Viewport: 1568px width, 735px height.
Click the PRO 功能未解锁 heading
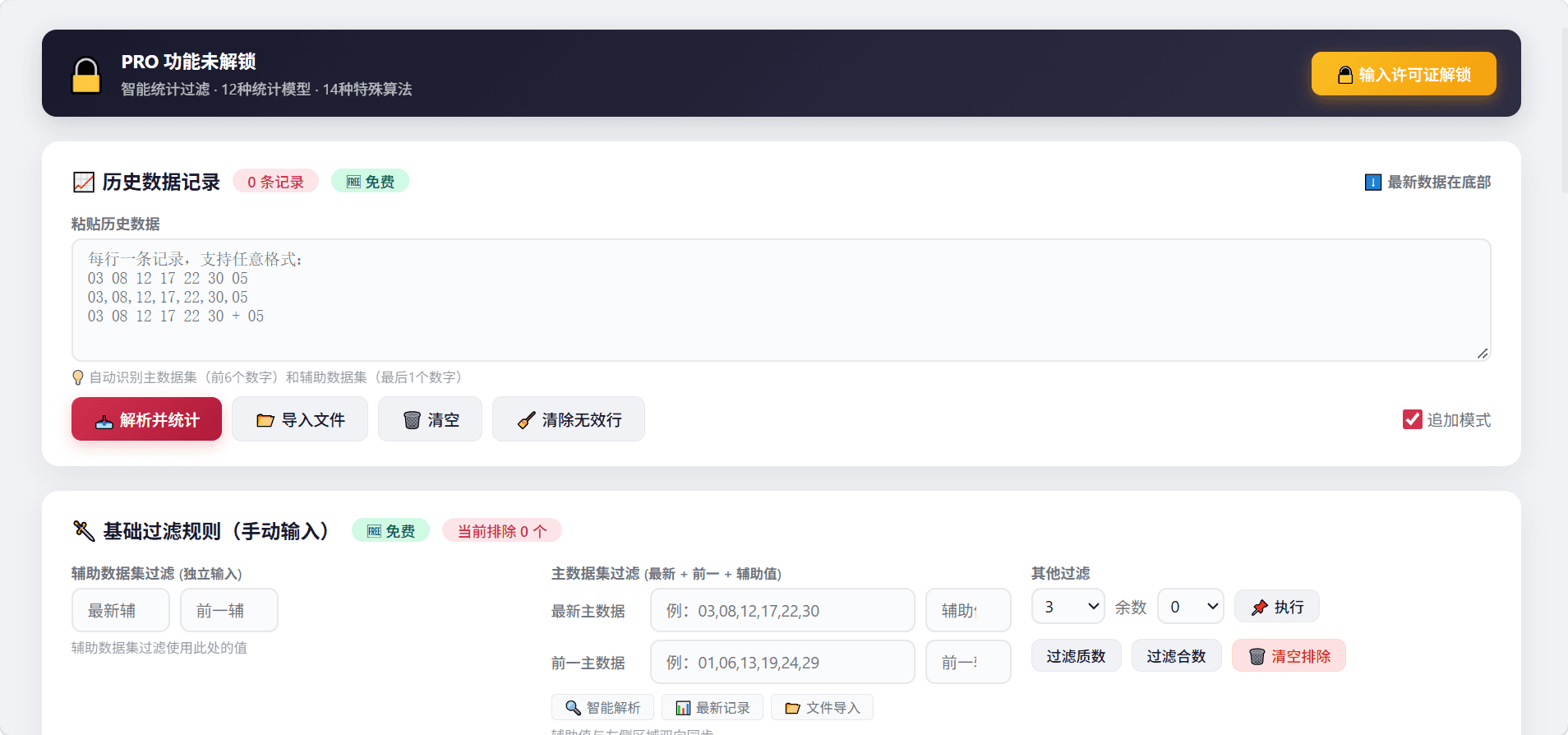click(x=189, y=62)
